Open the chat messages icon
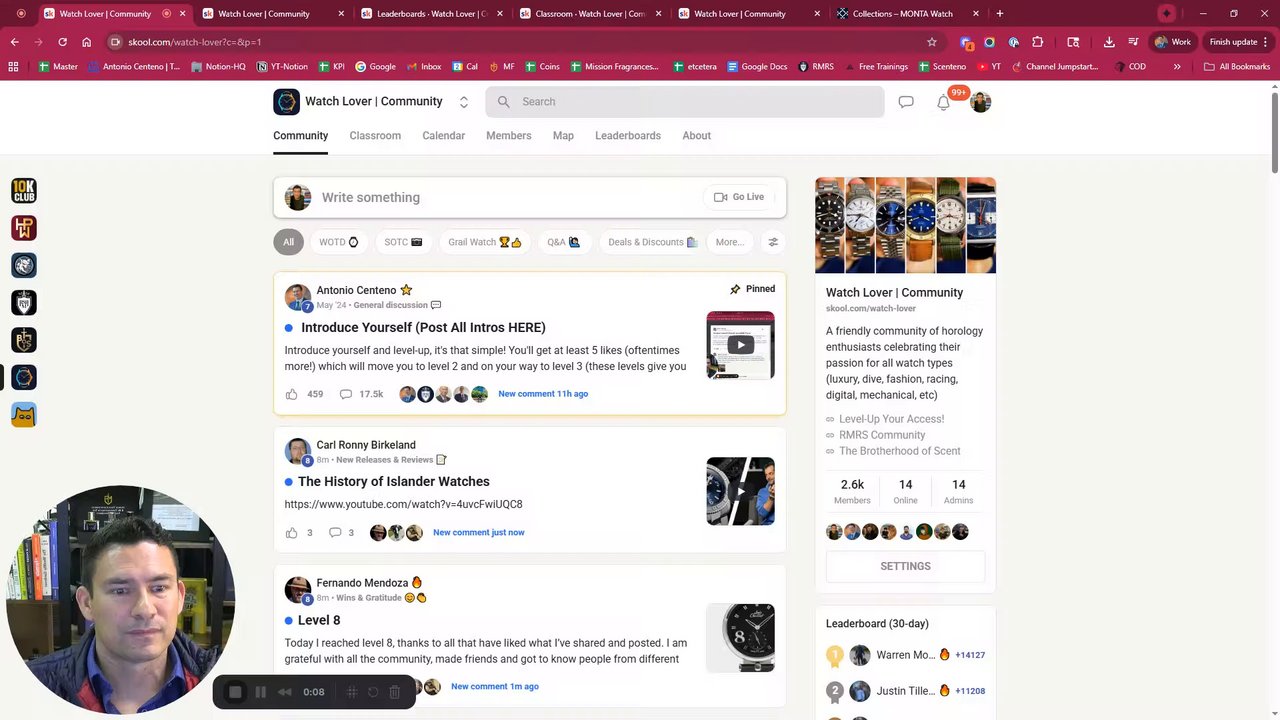 906,102
